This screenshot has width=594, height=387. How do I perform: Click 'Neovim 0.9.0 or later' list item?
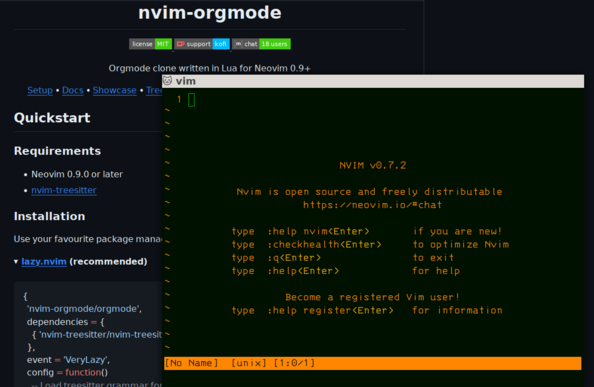[x=77, y=174]
